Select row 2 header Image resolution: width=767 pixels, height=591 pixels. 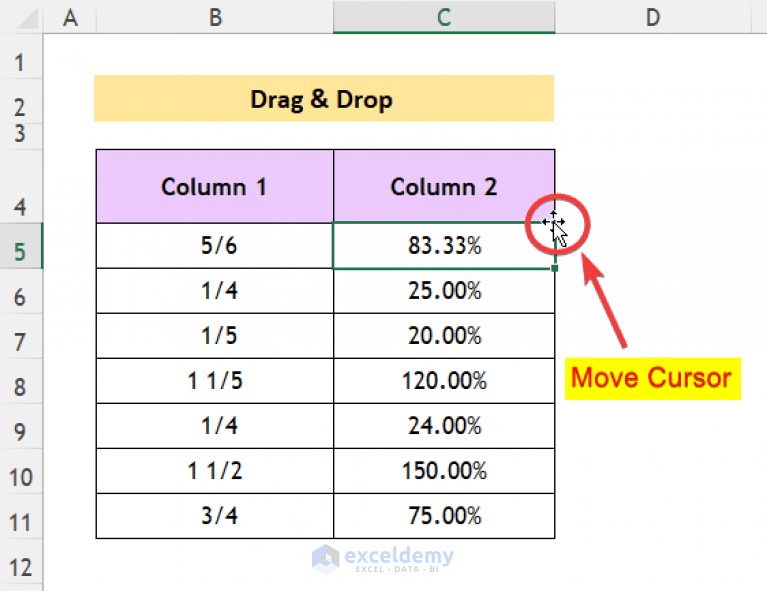[x=21, y=101]
